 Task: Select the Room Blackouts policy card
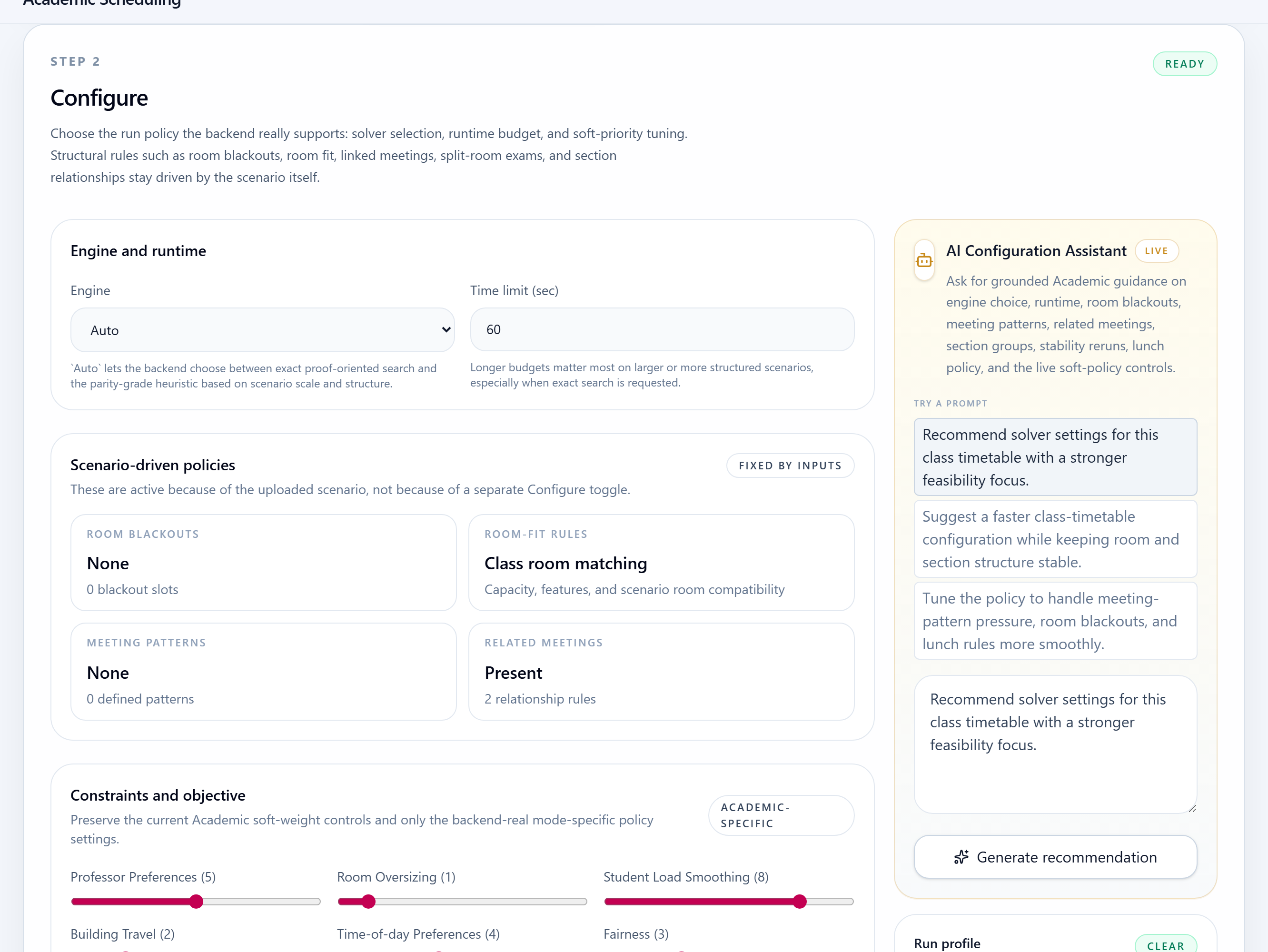pos(263,563)
